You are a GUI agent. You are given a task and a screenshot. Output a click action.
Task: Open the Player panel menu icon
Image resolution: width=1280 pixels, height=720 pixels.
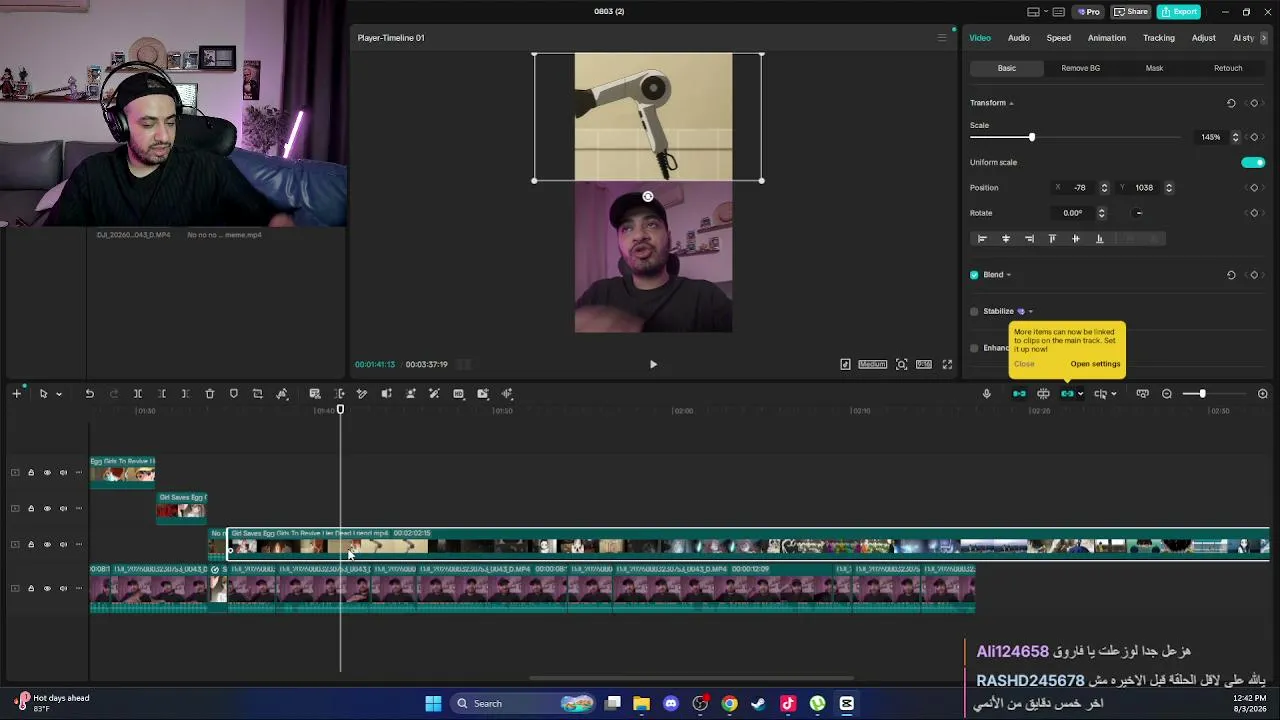click(x=941, y=38)
